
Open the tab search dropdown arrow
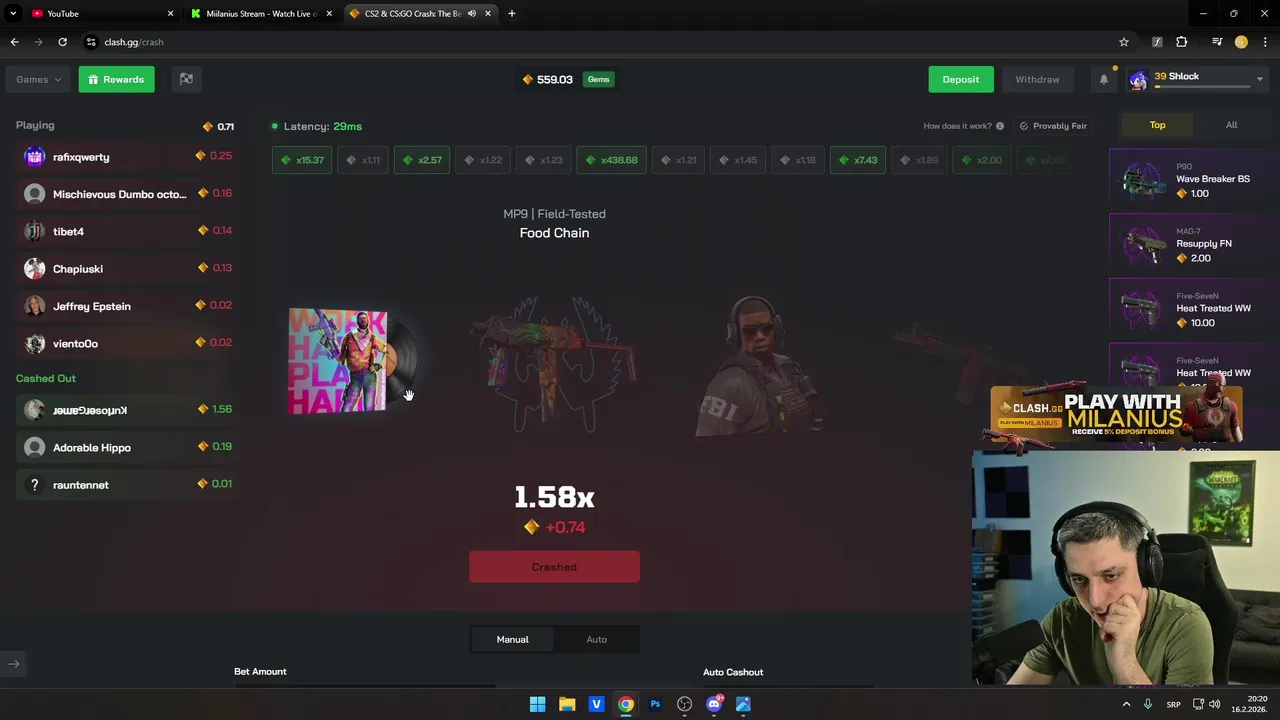pyautogui.click(x=13, y=13)
